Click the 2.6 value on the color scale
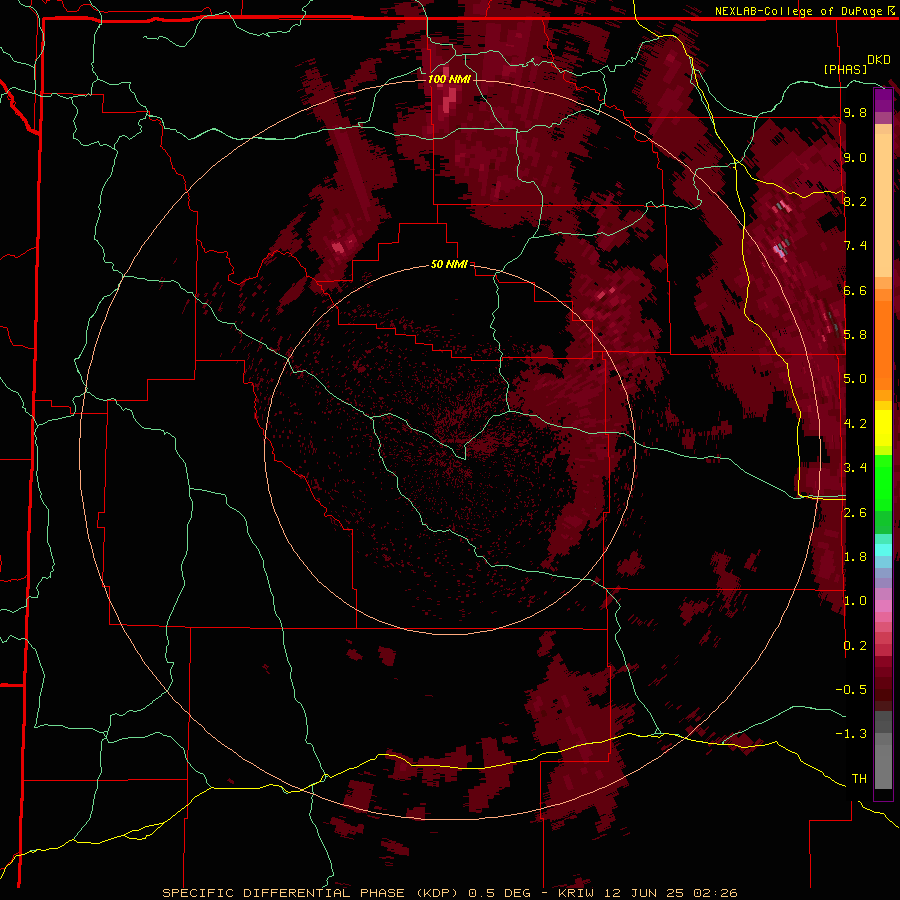900x900 pixels. pyautogui.click(x=855, y=513)
